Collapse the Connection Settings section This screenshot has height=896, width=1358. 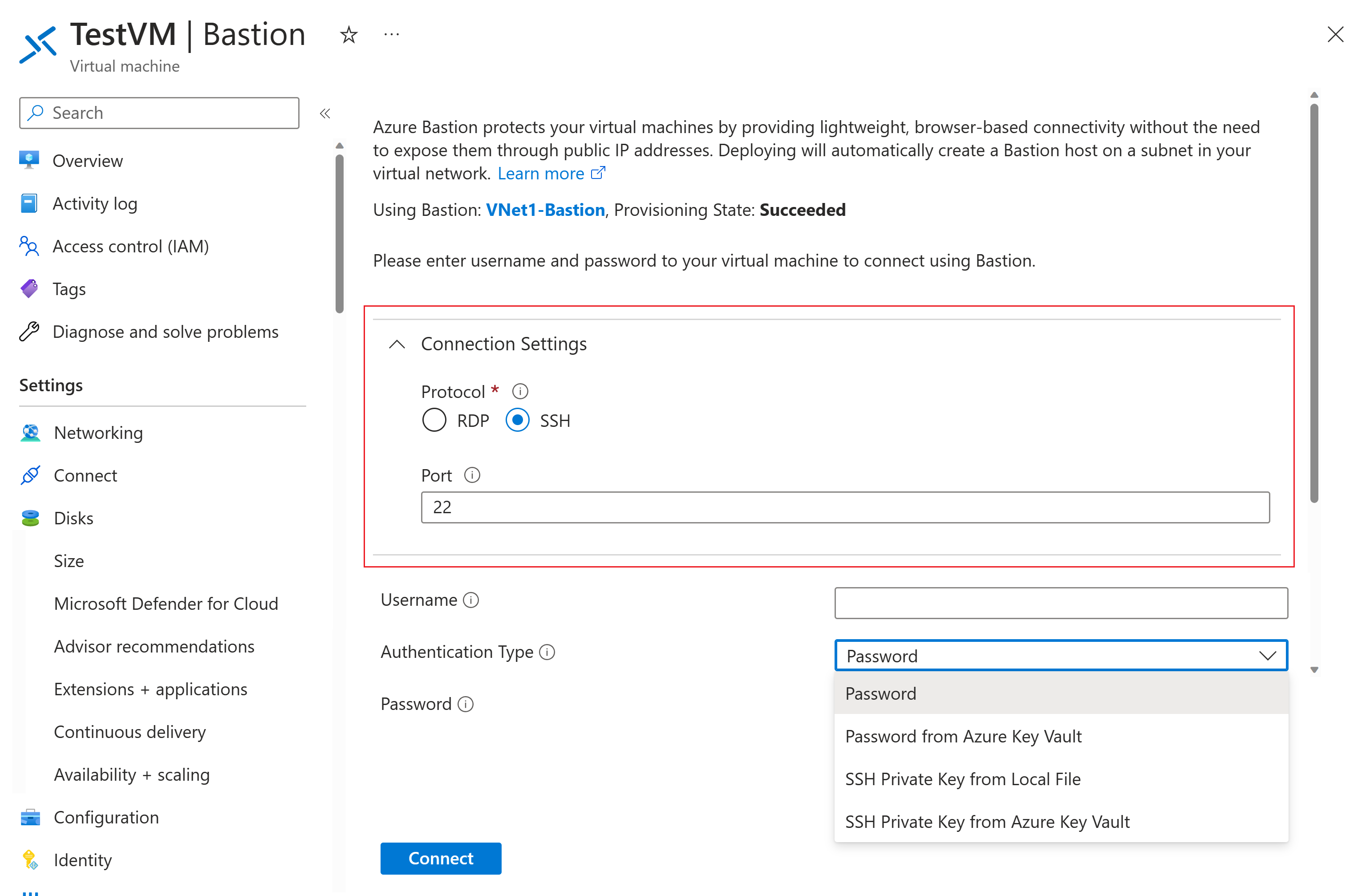tap(397, 344)
